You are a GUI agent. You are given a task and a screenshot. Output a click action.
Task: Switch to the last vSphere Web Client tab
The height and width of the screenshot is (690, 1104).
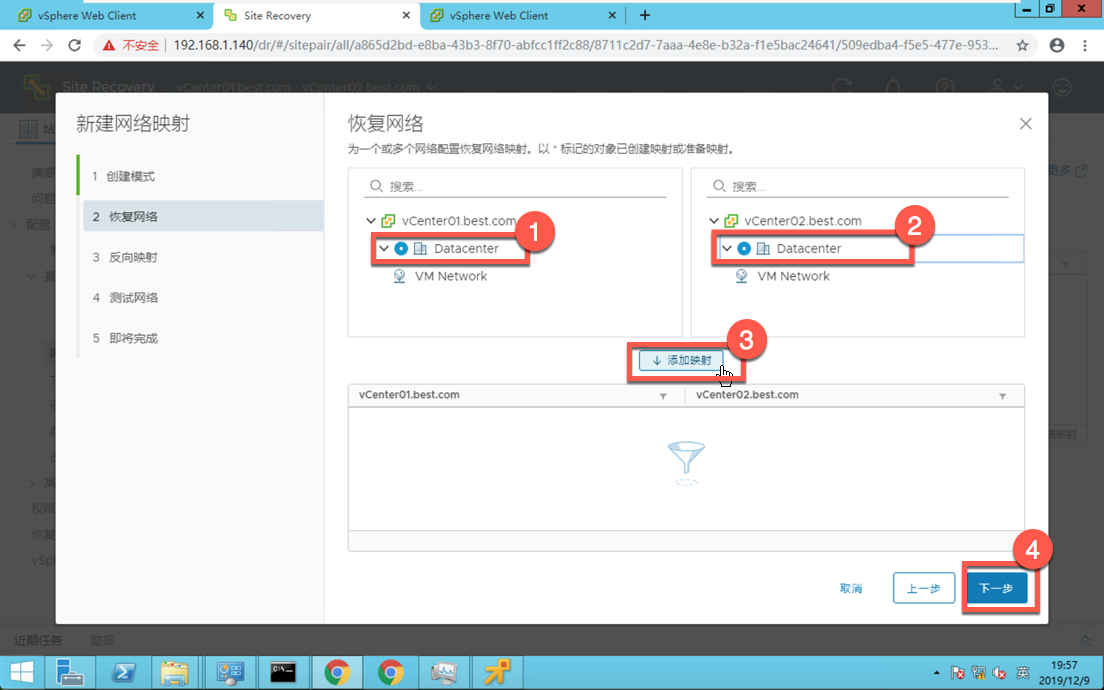(x=521, y=15)
